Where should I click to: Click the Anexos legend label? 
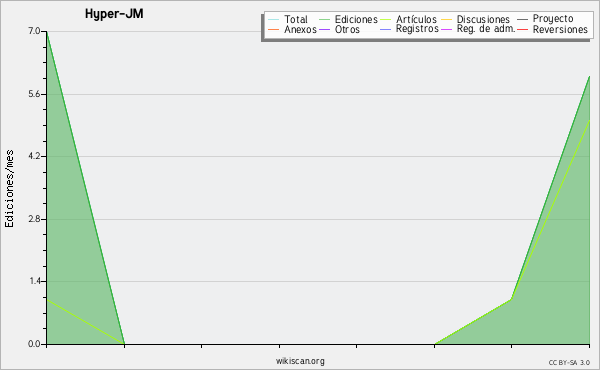click(x=300, y=29)
